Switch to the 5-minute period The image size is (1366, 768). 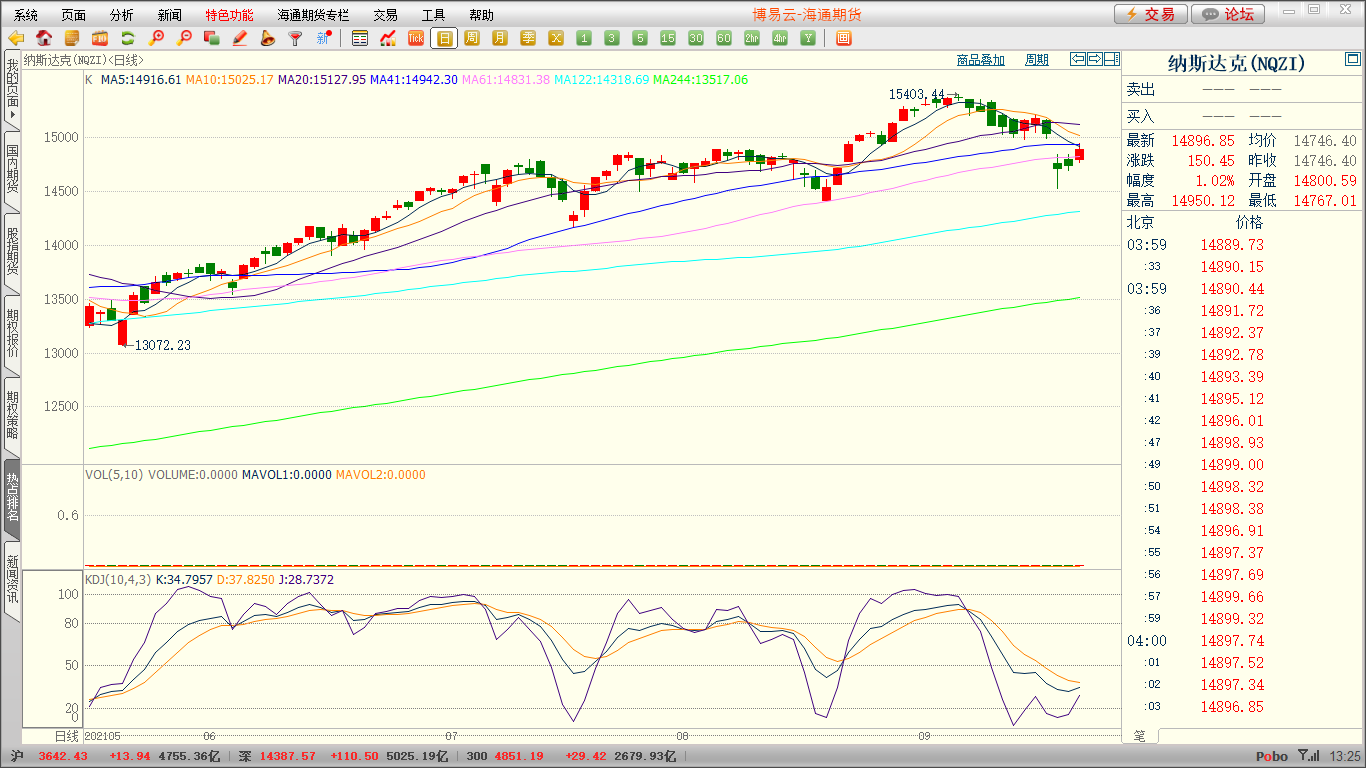[640, 38]
